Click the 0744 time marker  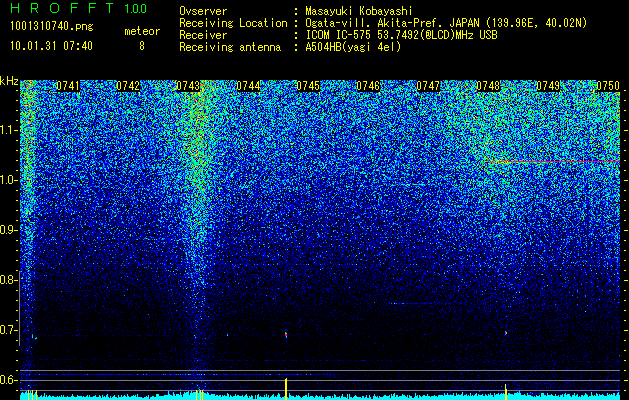tap(248, 86)
